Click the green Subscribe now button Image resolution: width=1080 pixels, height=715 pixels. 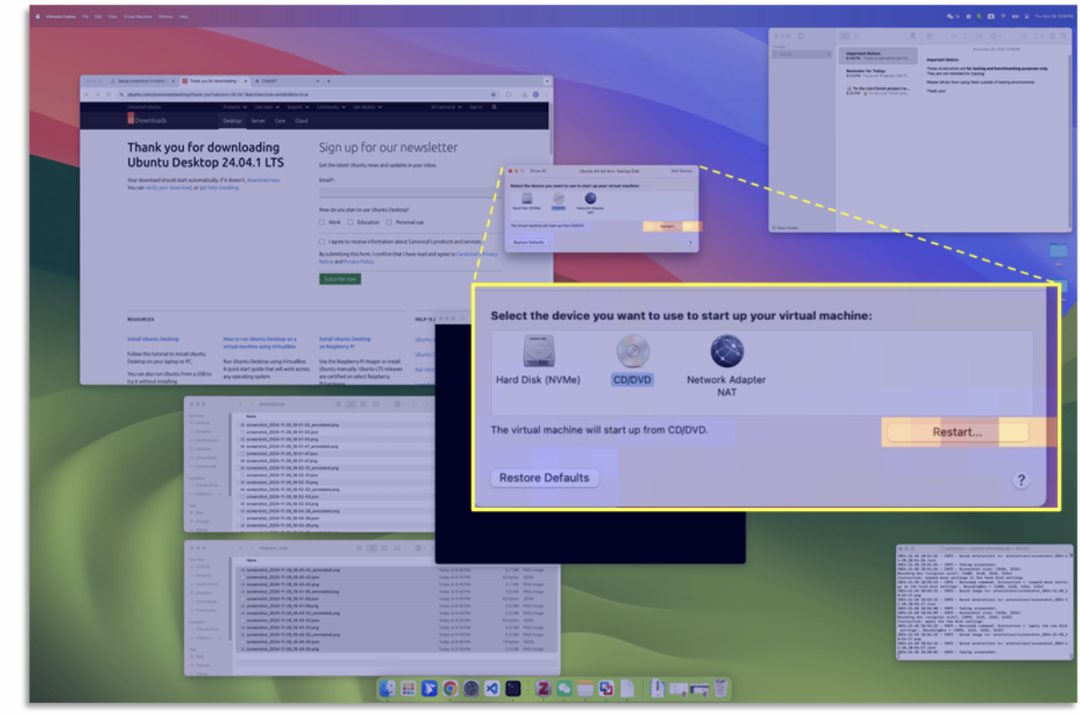340,279
